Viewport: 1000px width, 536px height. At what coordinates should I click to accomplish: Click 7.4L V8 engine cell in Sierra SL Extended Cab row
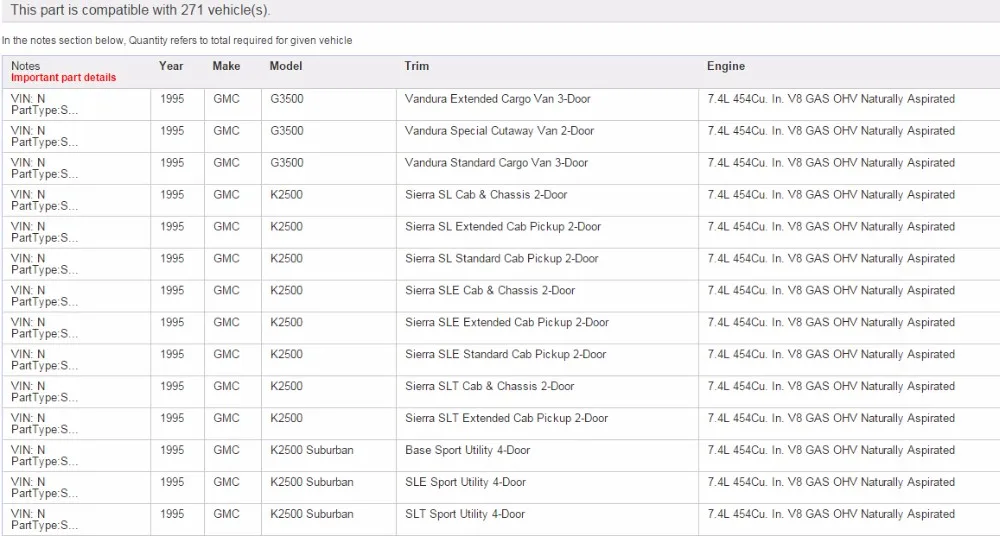coord(831,227)
